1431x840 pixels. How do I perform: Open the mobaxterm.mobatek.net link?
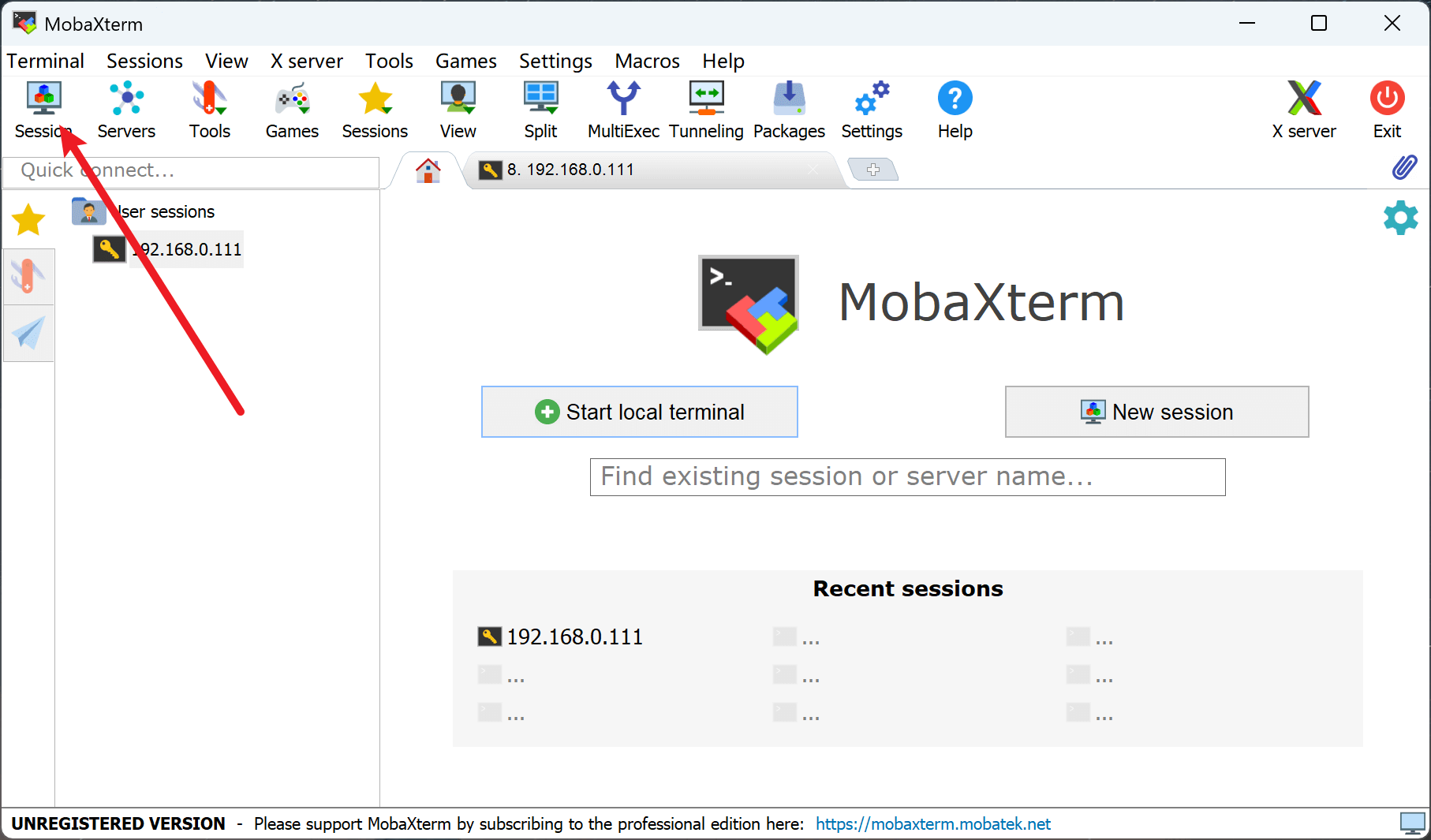(x=932, y=824)
